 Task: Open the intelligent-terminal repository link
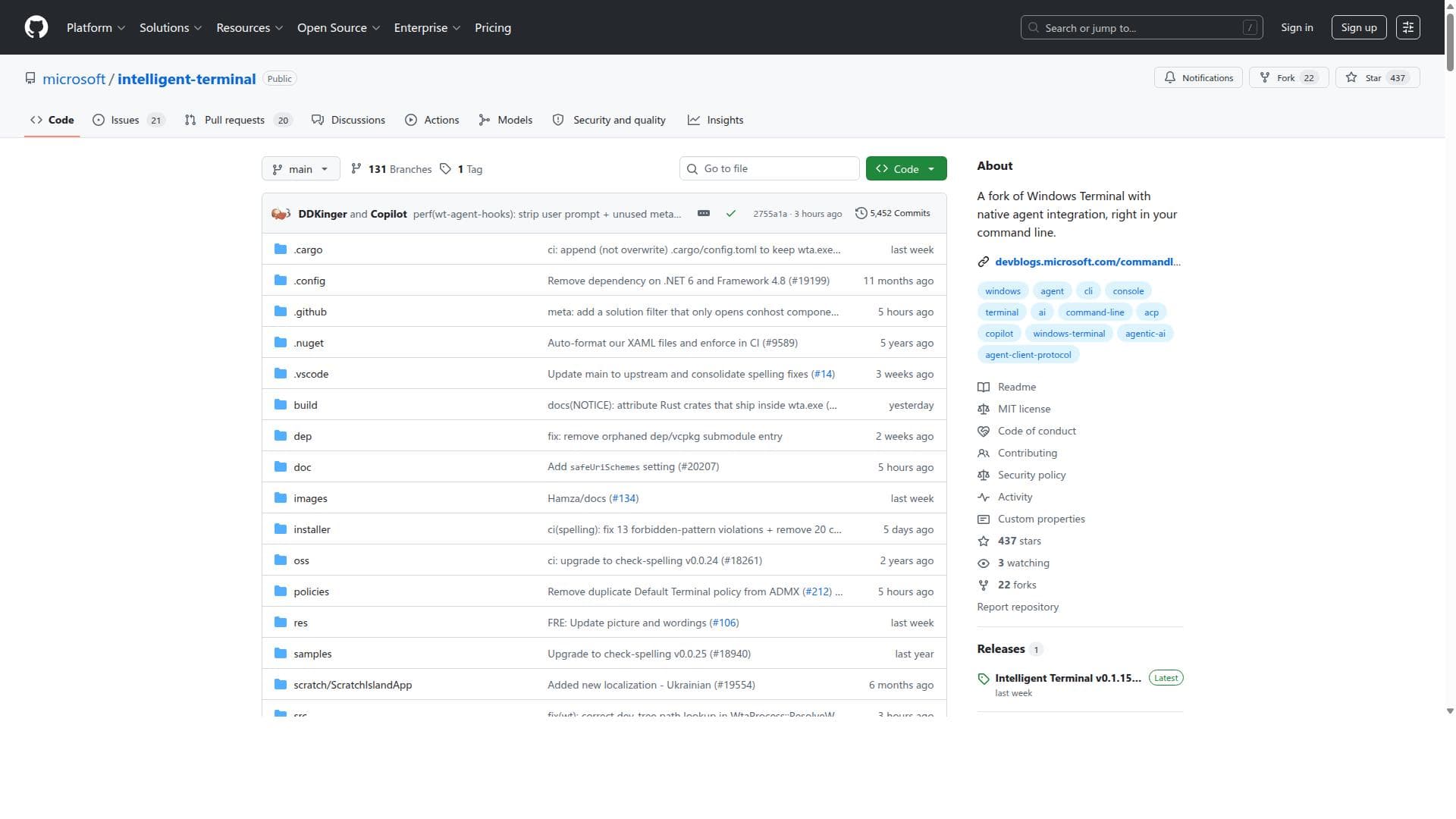coord(187,79)
